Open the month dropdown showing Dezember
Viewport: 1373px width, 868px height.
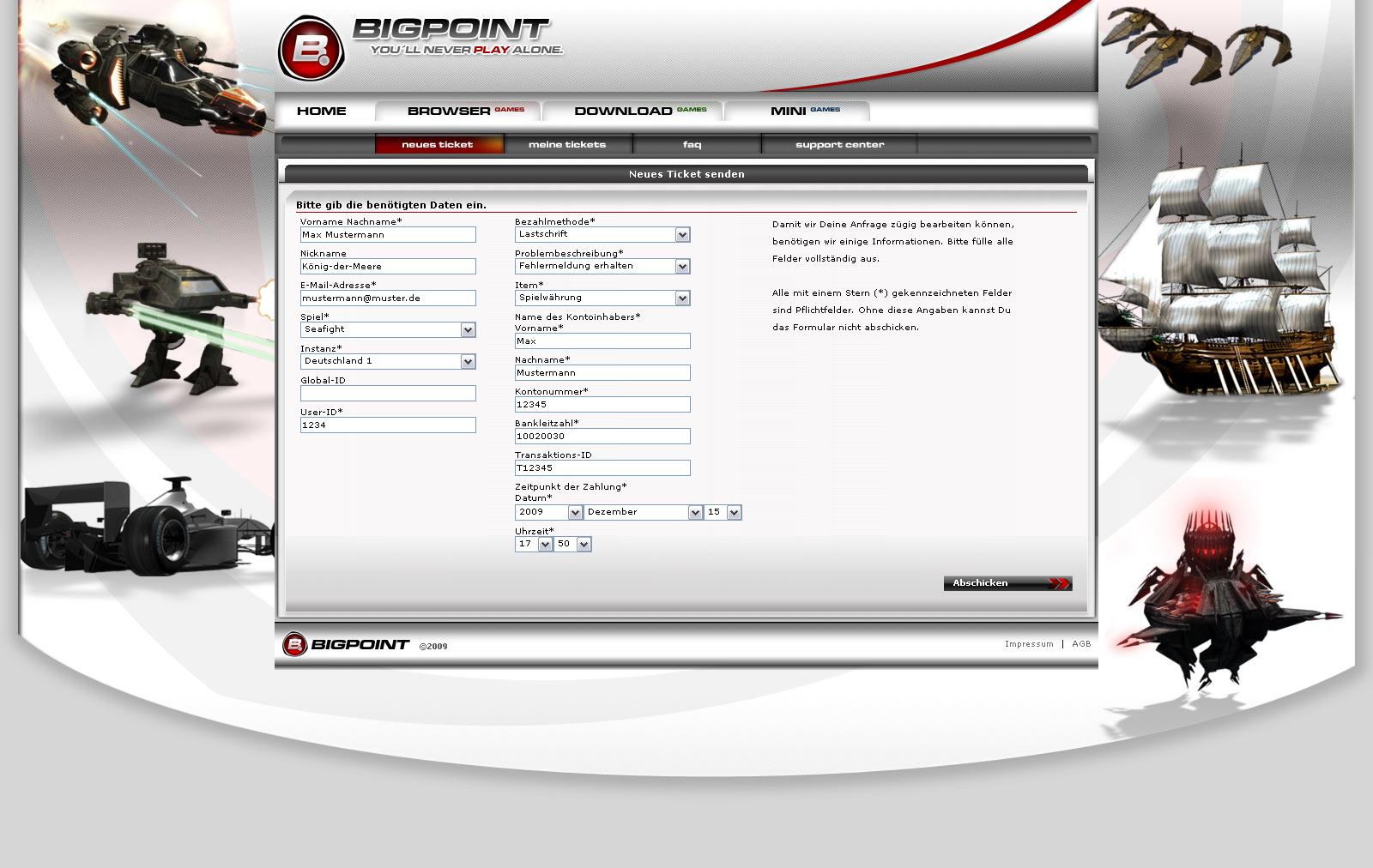point(644,512)
